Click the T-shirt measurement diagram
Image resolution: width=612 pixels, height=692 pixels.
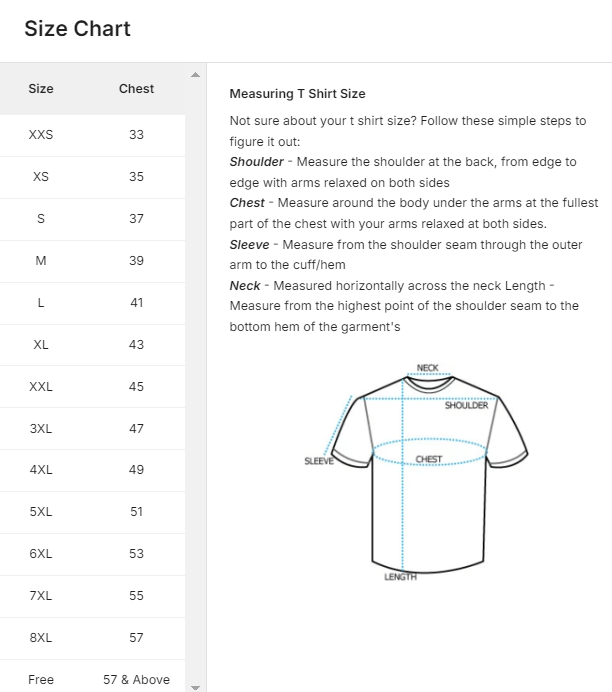(410, 470)
